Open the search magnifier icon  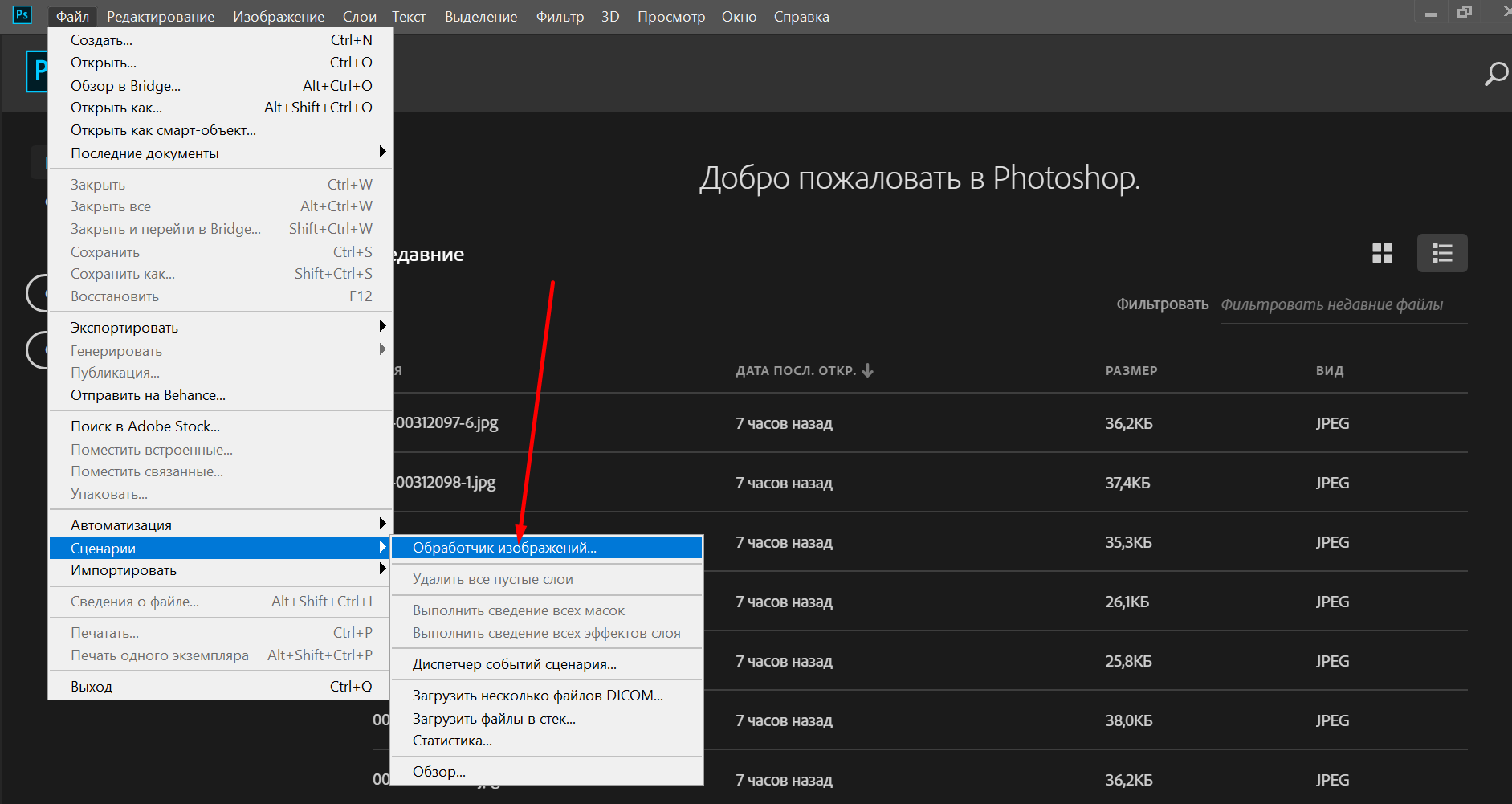(1496, 74)
